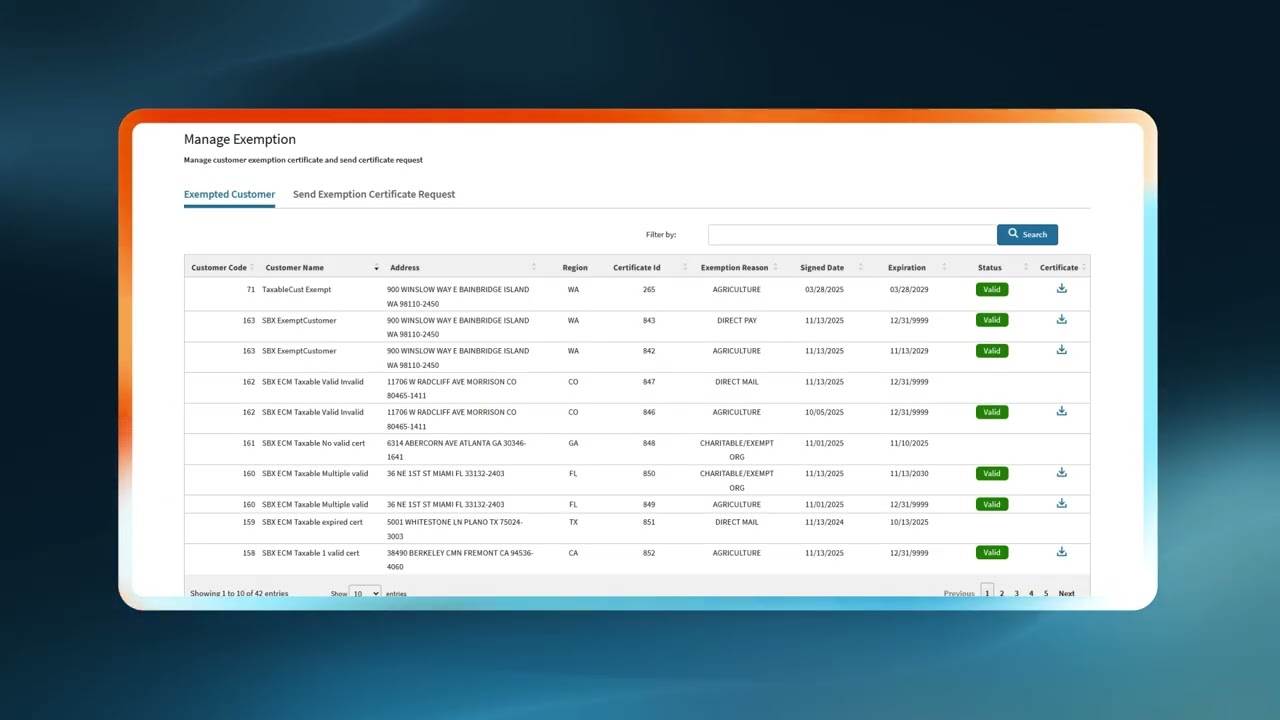1280x720 pixels.
Task: Open page 5 of results
Action: (x=1047, y=593)
